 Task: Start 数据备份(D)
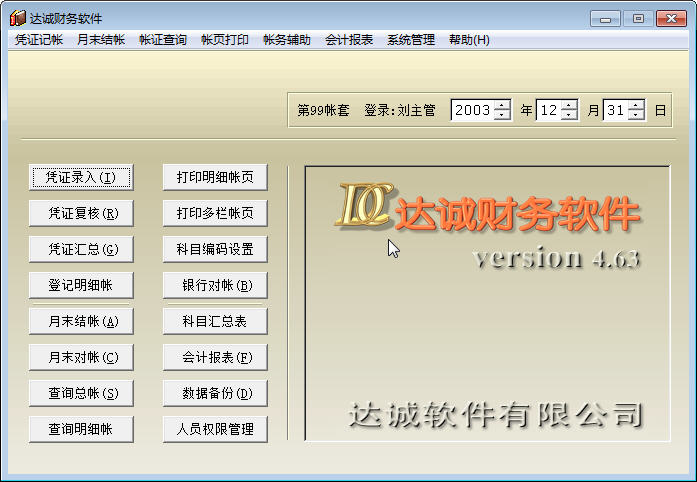[x=215, y=394]
